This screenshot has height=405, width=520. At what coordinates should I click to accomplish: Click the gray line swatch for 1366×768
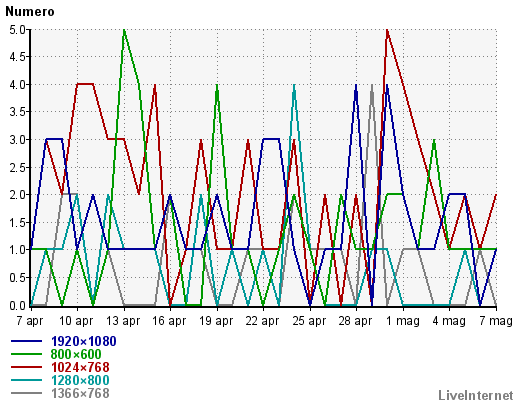pyautogui.click(x=26, y=393)
